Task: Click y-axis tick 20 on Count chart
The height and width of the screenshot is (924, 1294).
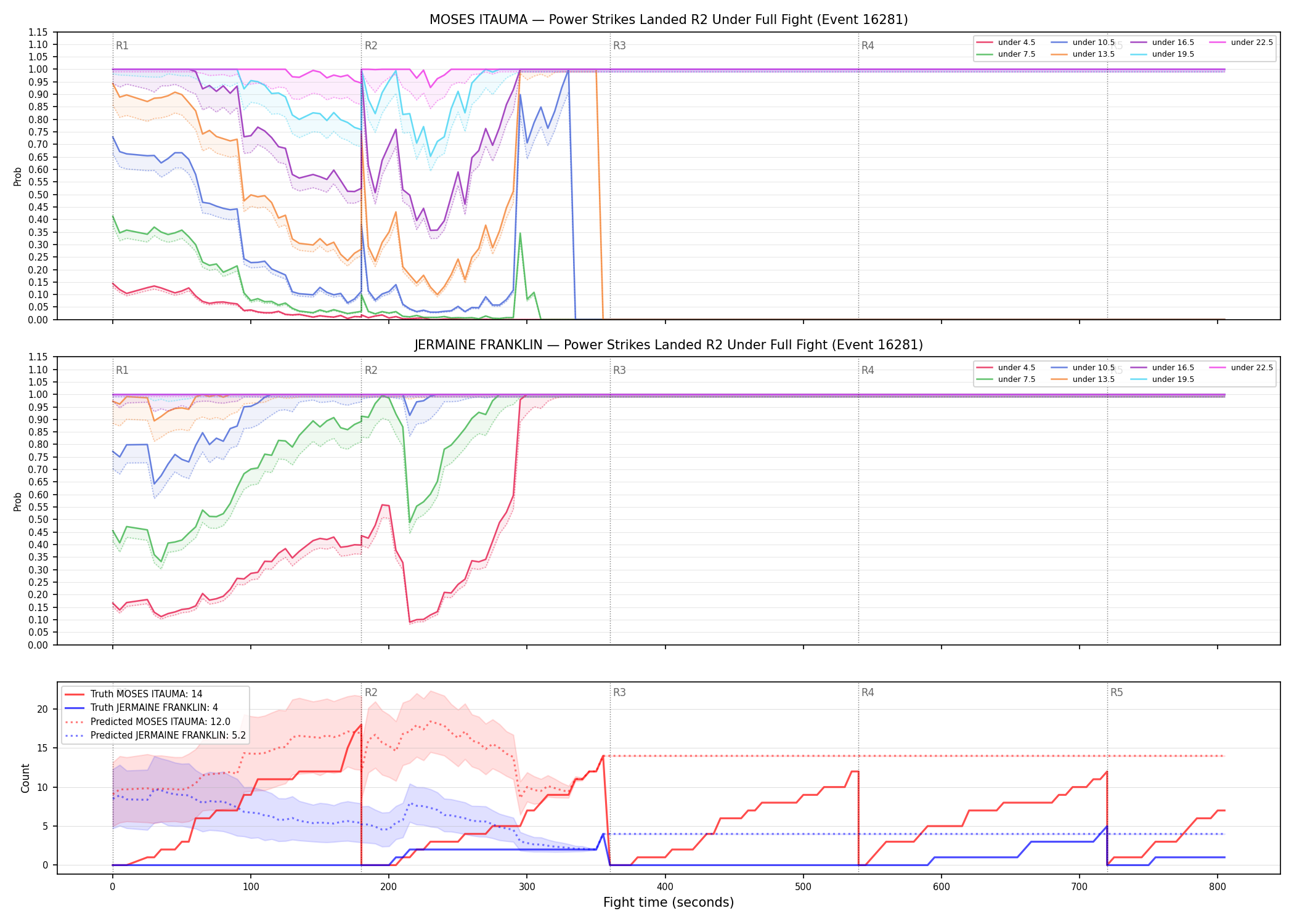Action: pyautogui.click(x=43, y=709)
